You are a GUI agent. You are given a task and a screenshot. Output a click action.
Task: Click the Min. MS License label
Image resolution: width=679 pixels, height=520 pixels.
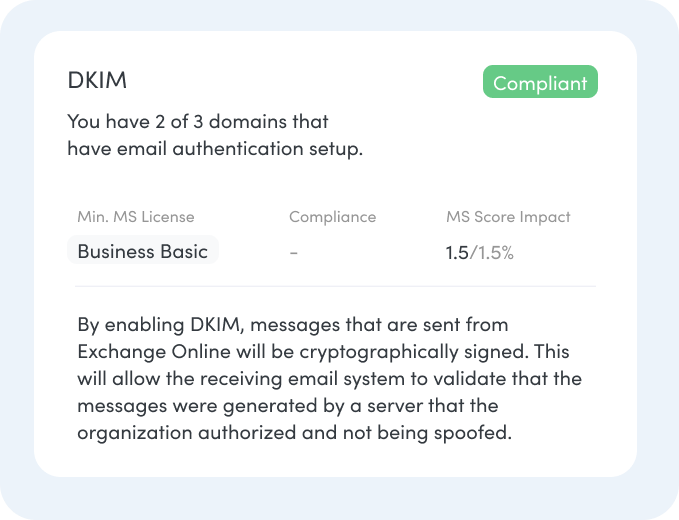tap(136, 216)
